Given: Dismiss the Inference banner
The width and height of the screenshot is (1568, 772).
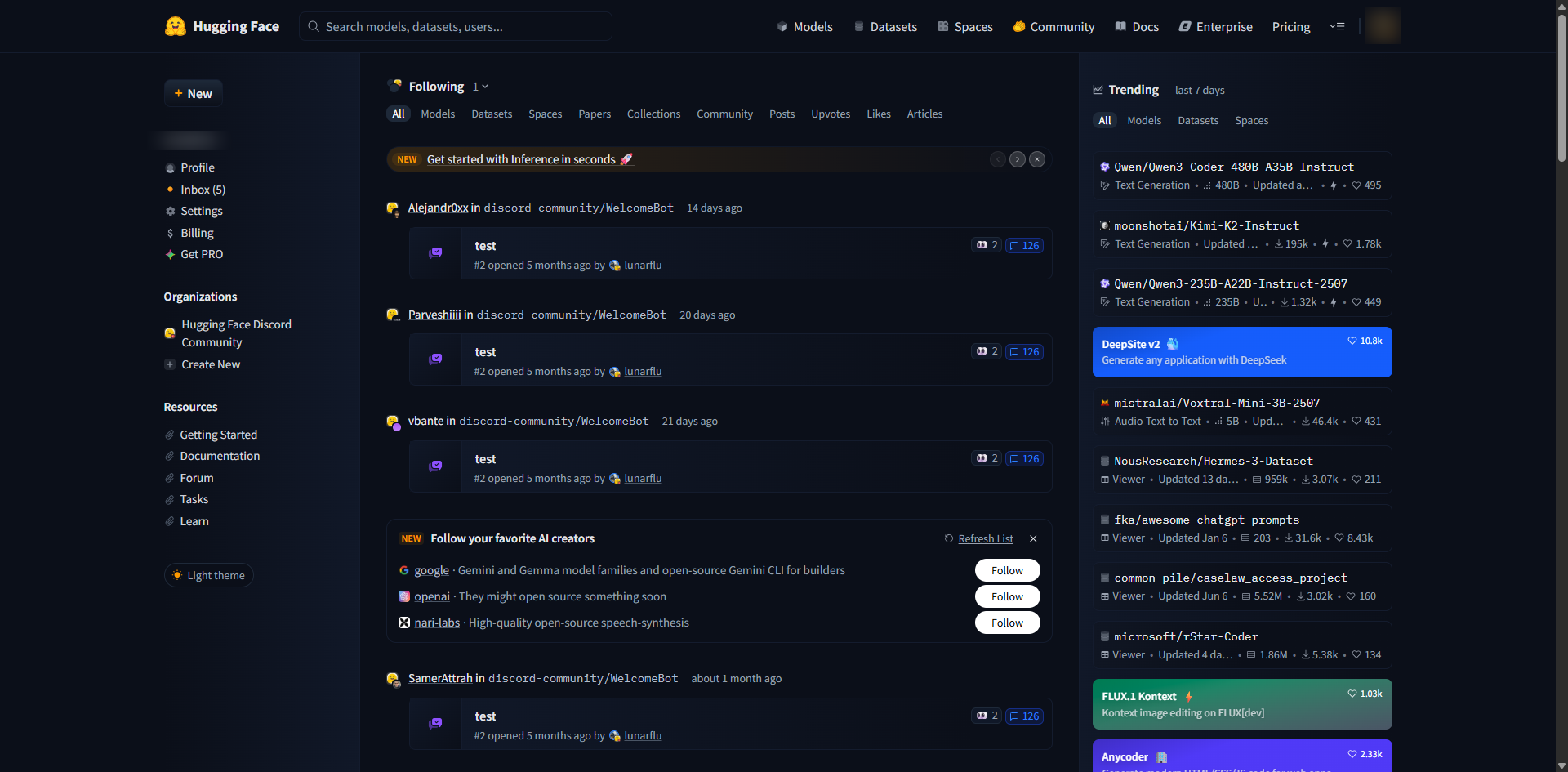Looking at the screenshot, I should click(1037, 159).
